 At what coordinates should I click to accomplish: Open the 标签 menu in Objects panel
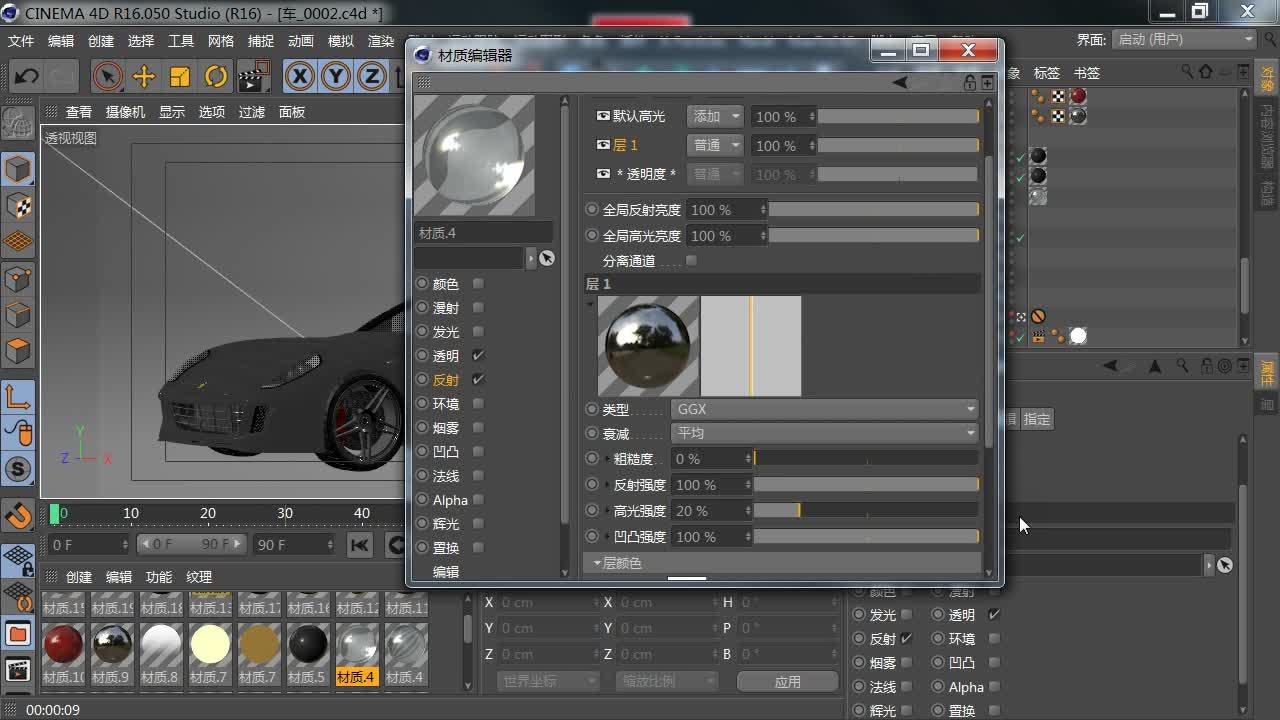point(1047,73)
